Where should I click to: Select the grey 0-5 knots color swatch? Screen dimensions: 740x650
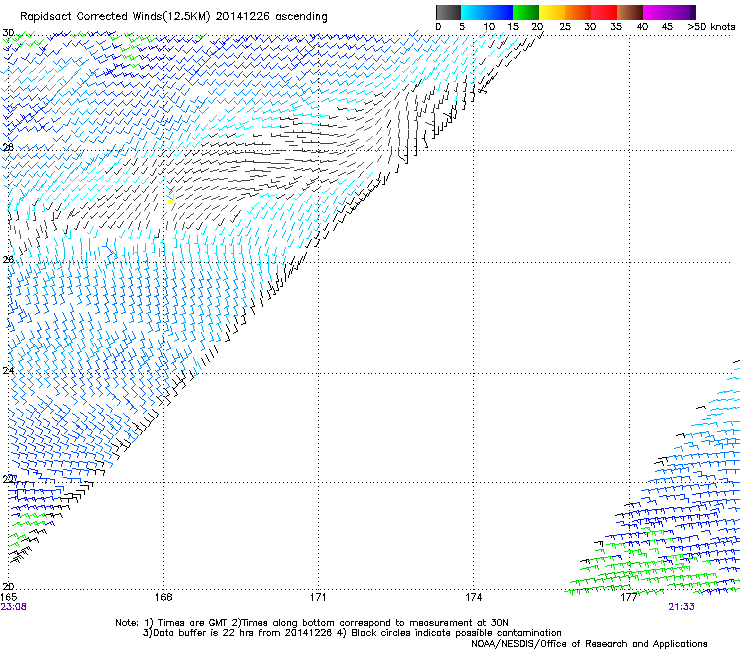tap(448, 12)
